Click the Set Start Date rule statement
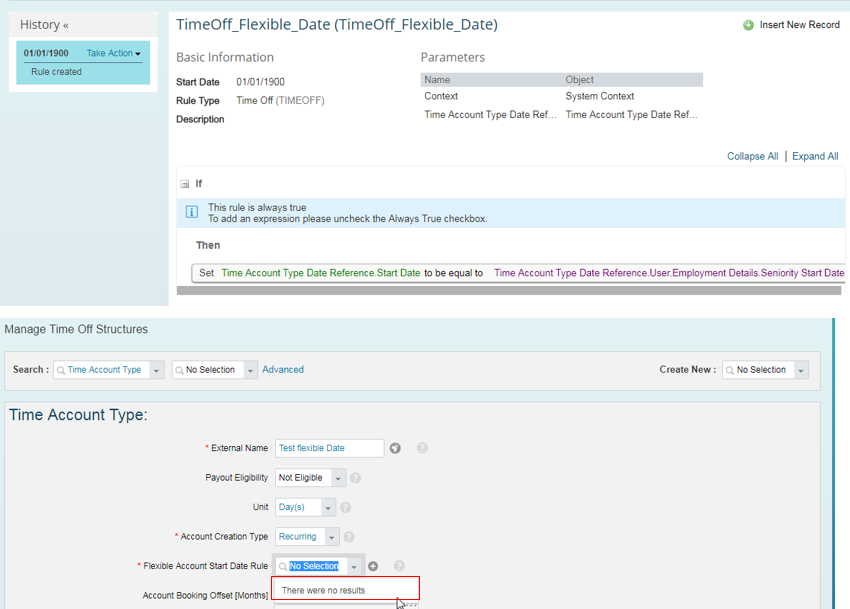 coord(518,273)
